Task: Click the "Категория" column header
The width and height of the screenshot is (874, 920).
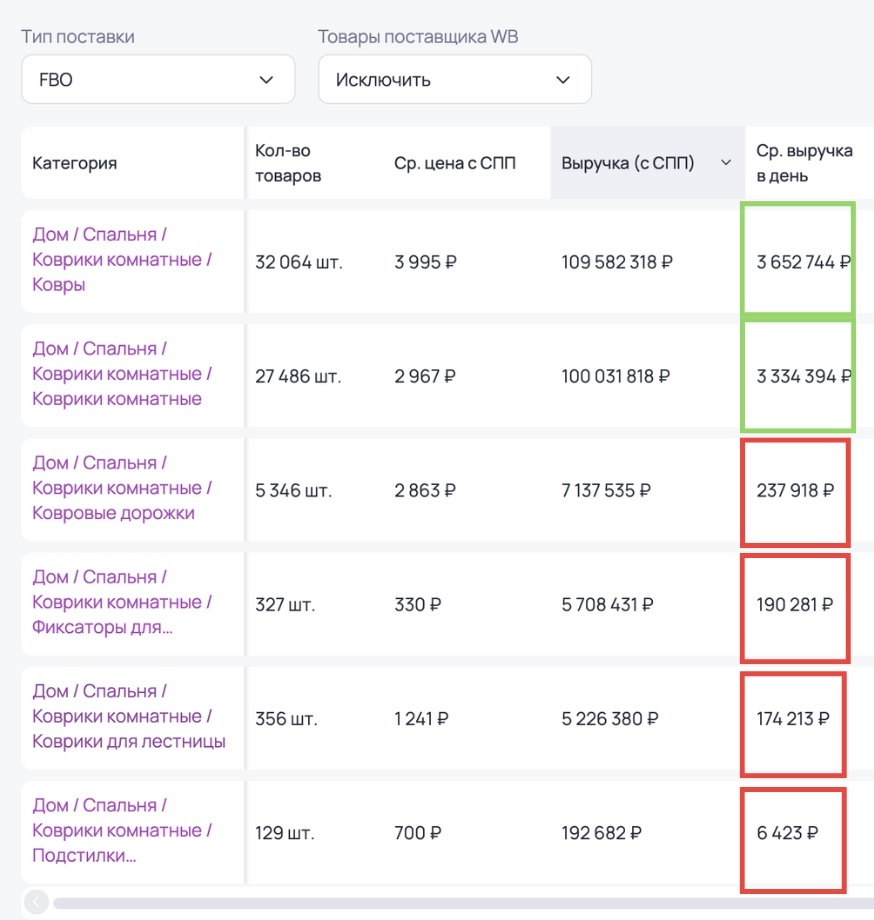Action: click(75, 163)
